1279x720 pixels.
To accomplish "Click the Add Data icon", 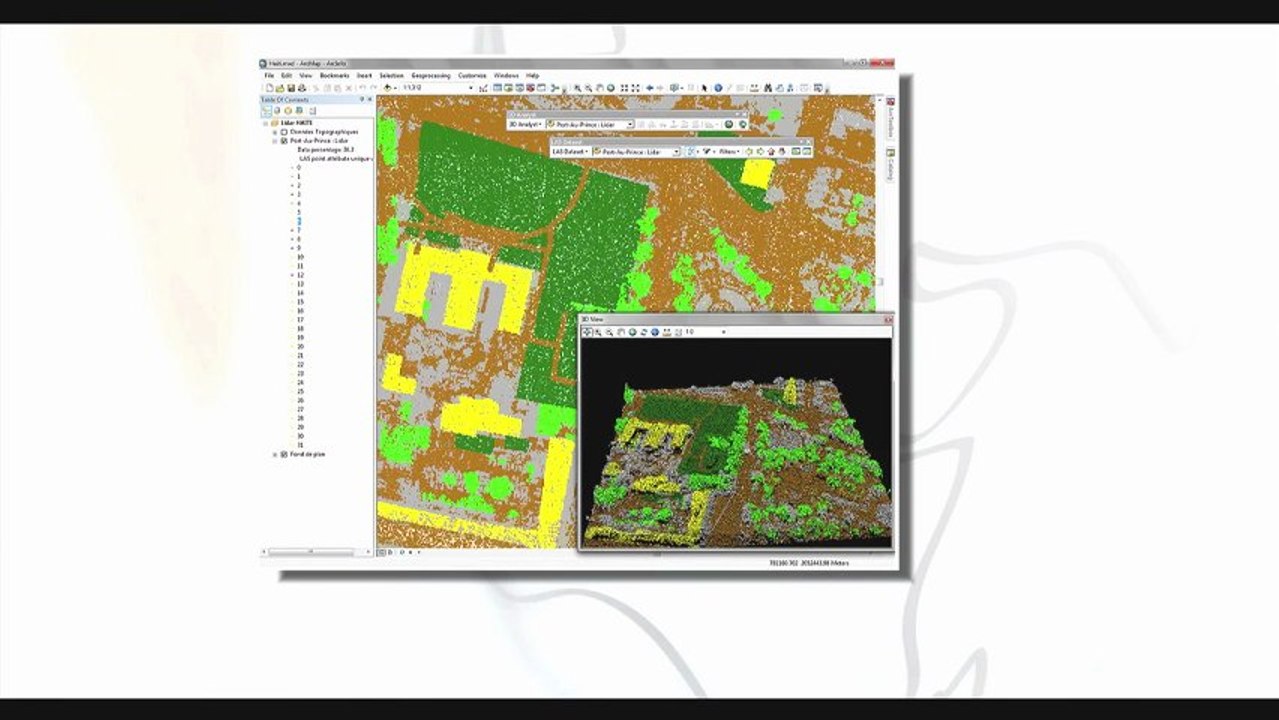I will [x=387, y=88].
